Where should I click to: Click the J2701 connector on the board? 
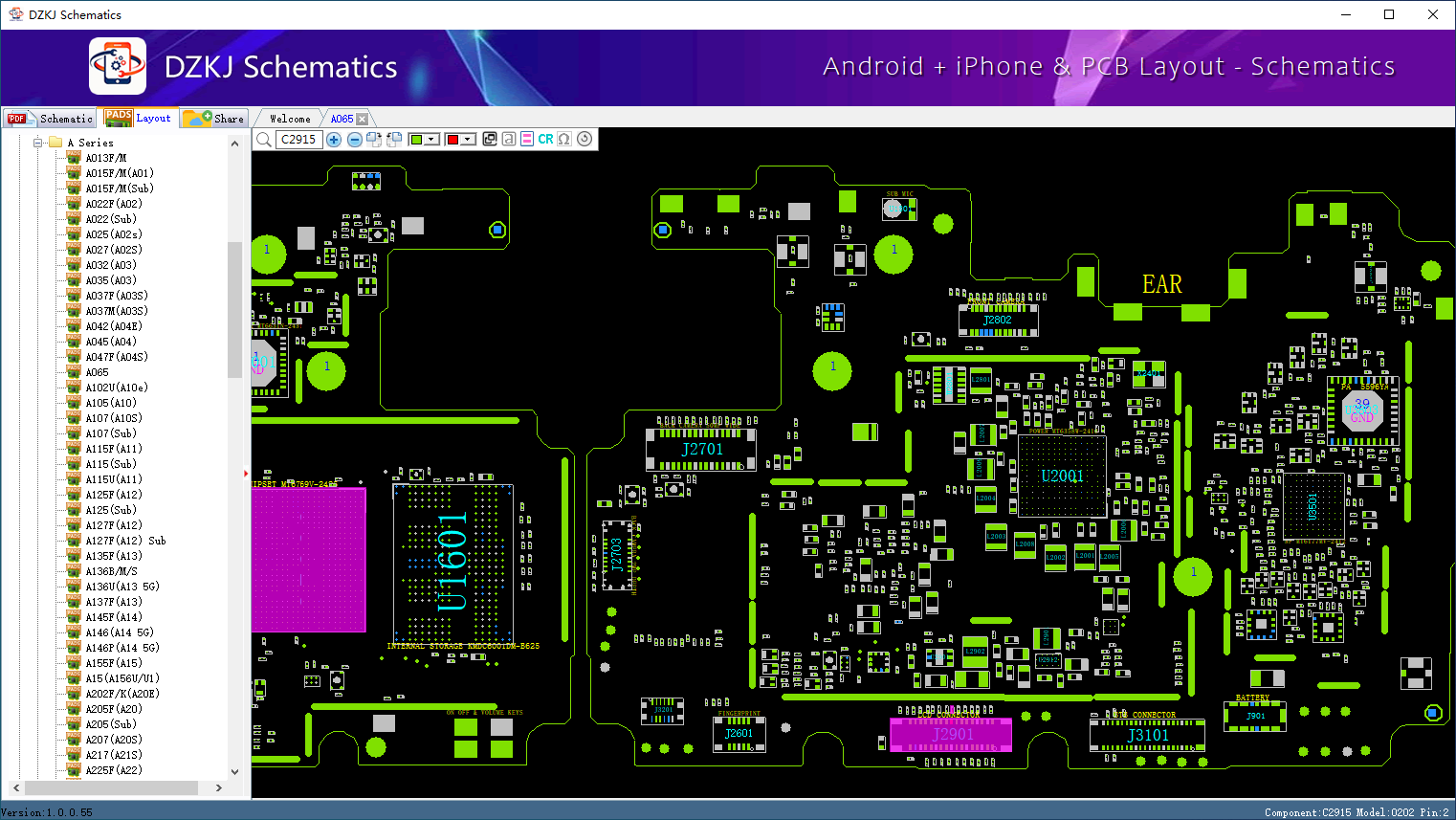pyautogui.click(x=702, y=449)
